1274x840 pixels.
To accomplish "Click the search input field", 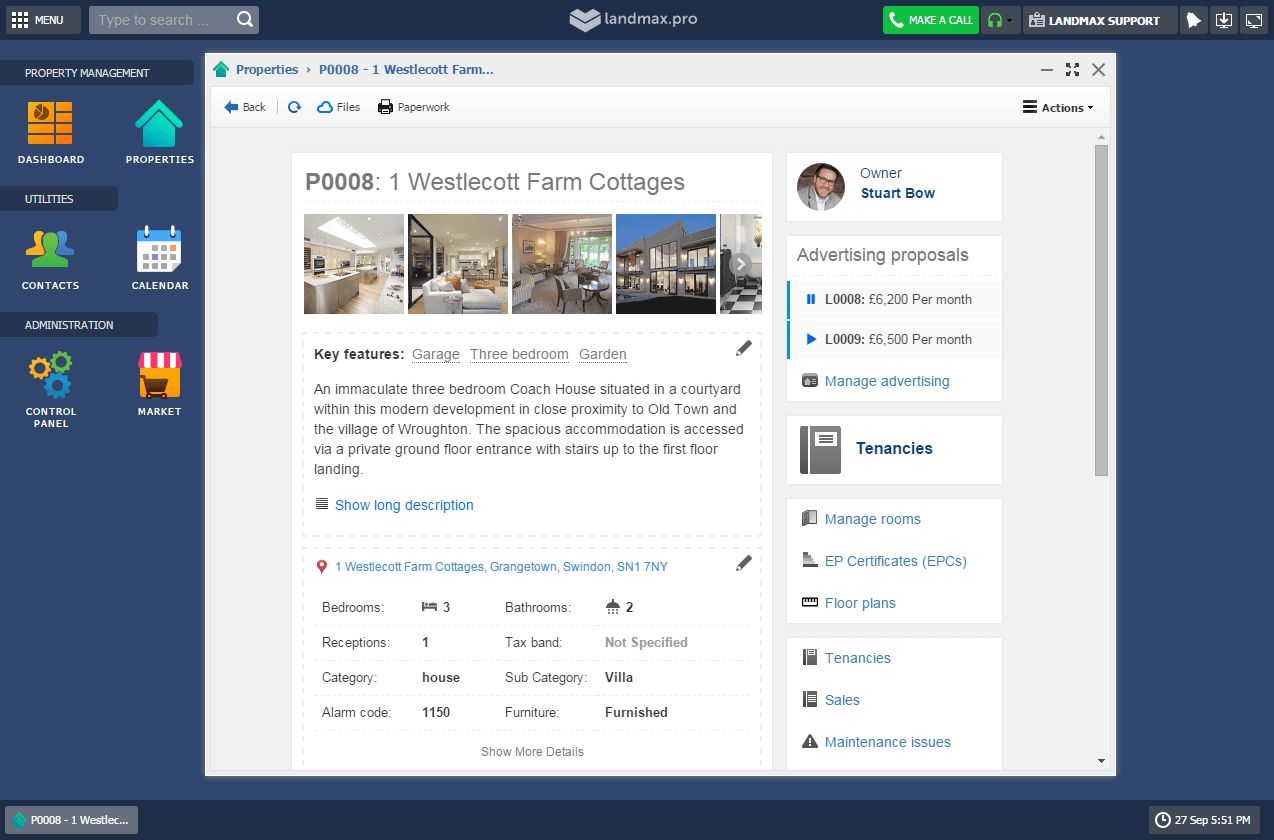I will click(x=164, y=20).
